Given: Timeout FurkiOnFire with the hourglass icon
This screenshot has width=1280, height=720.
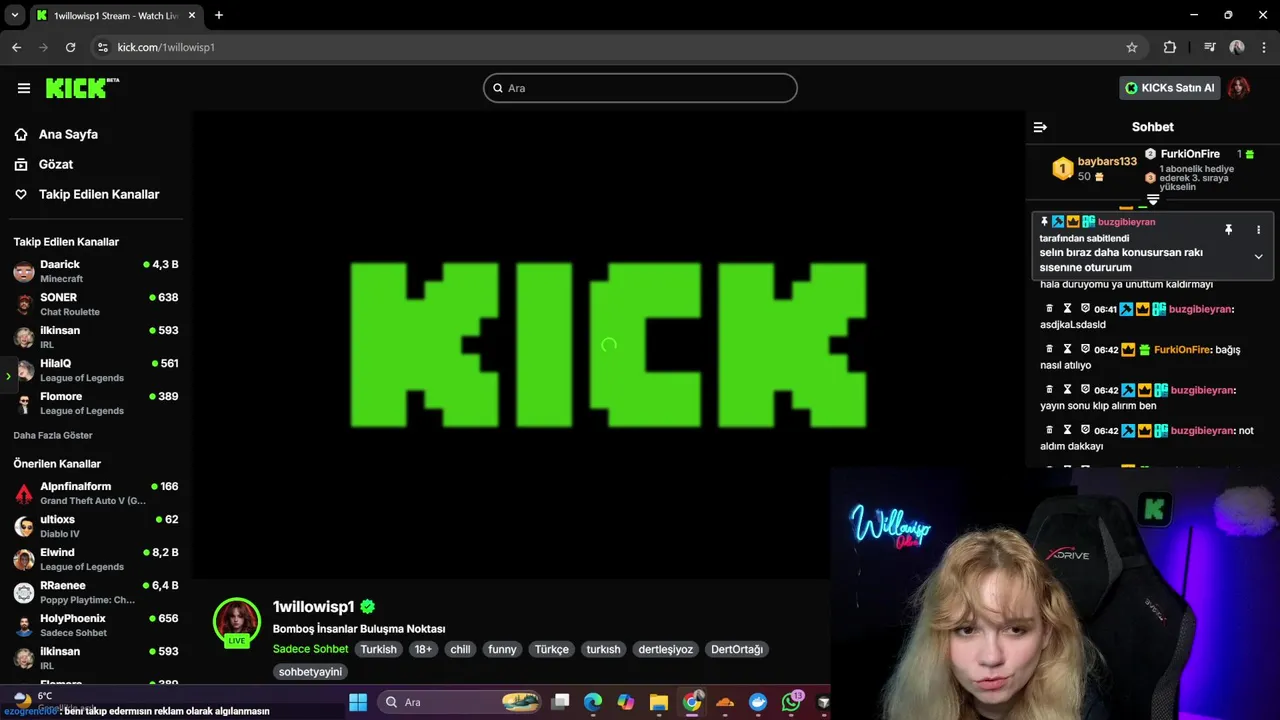Looking at the screenshot, I should pos(1067,350).
